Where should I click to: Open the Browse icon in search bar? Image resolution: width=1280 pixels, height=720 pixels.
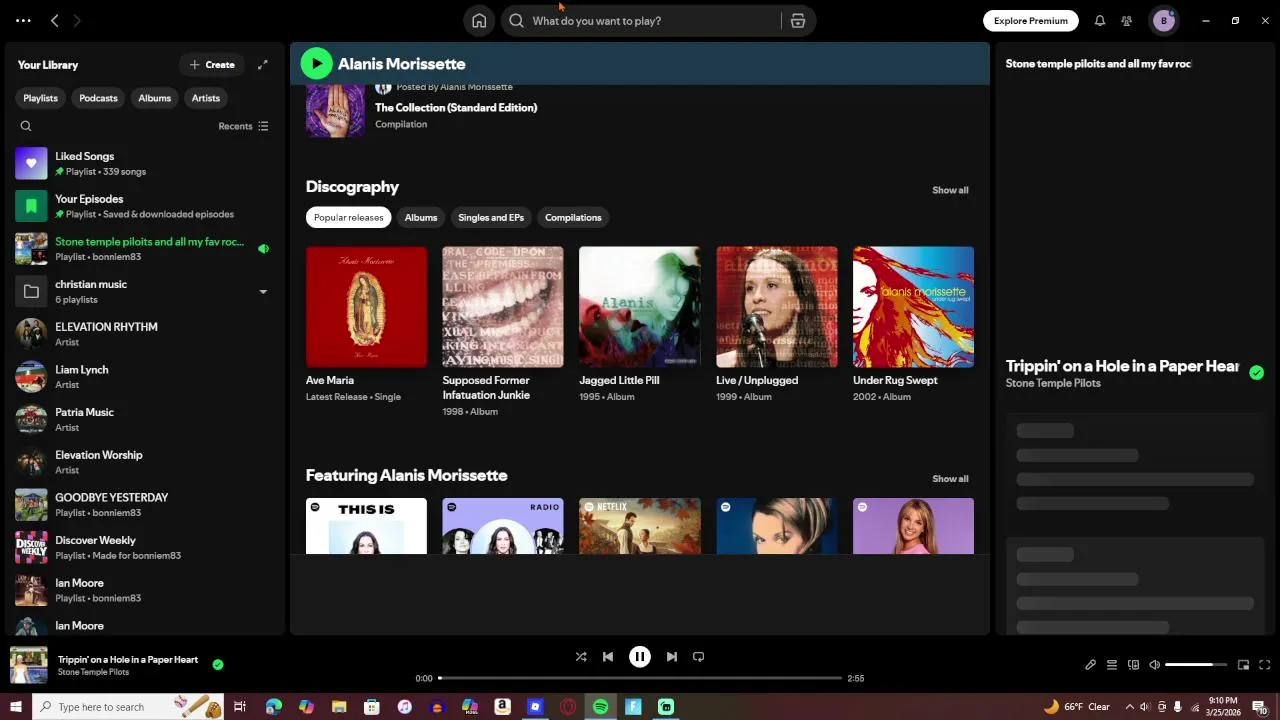[798, 21]
